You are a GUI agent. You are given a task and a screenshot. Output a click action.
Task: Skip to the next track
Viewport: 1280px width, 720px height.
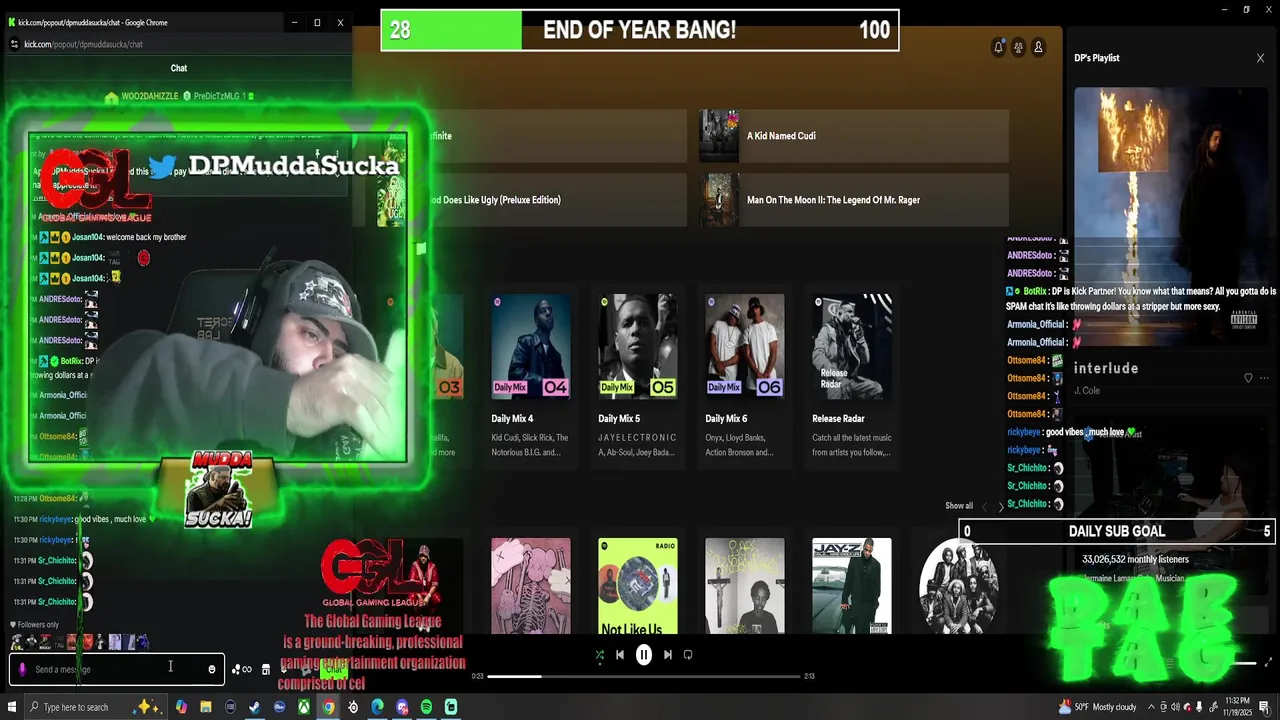pyautogui.click(x=668, y=655)
